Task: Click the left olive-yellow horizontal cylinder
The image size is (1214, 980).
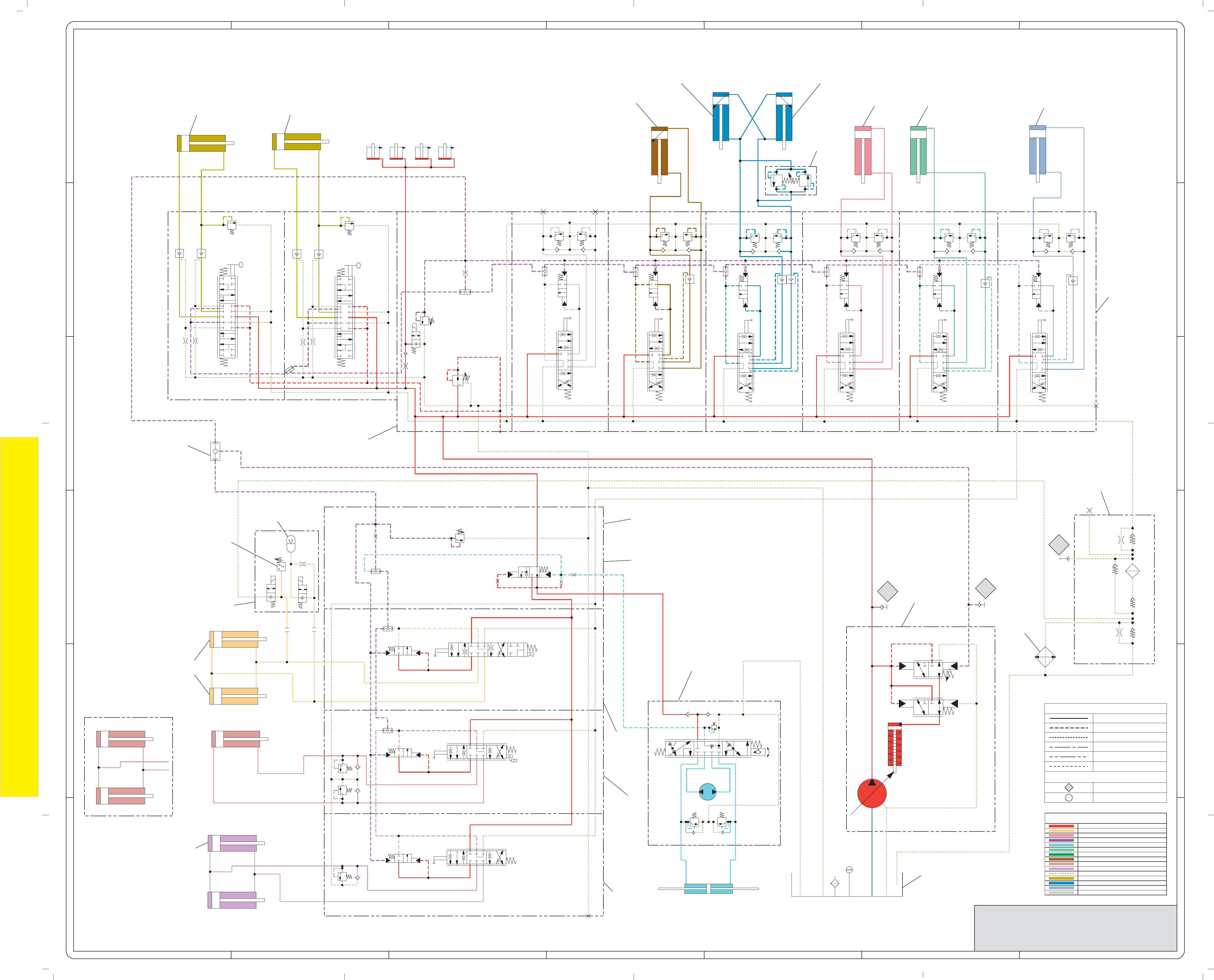Action: coord(206,143)
